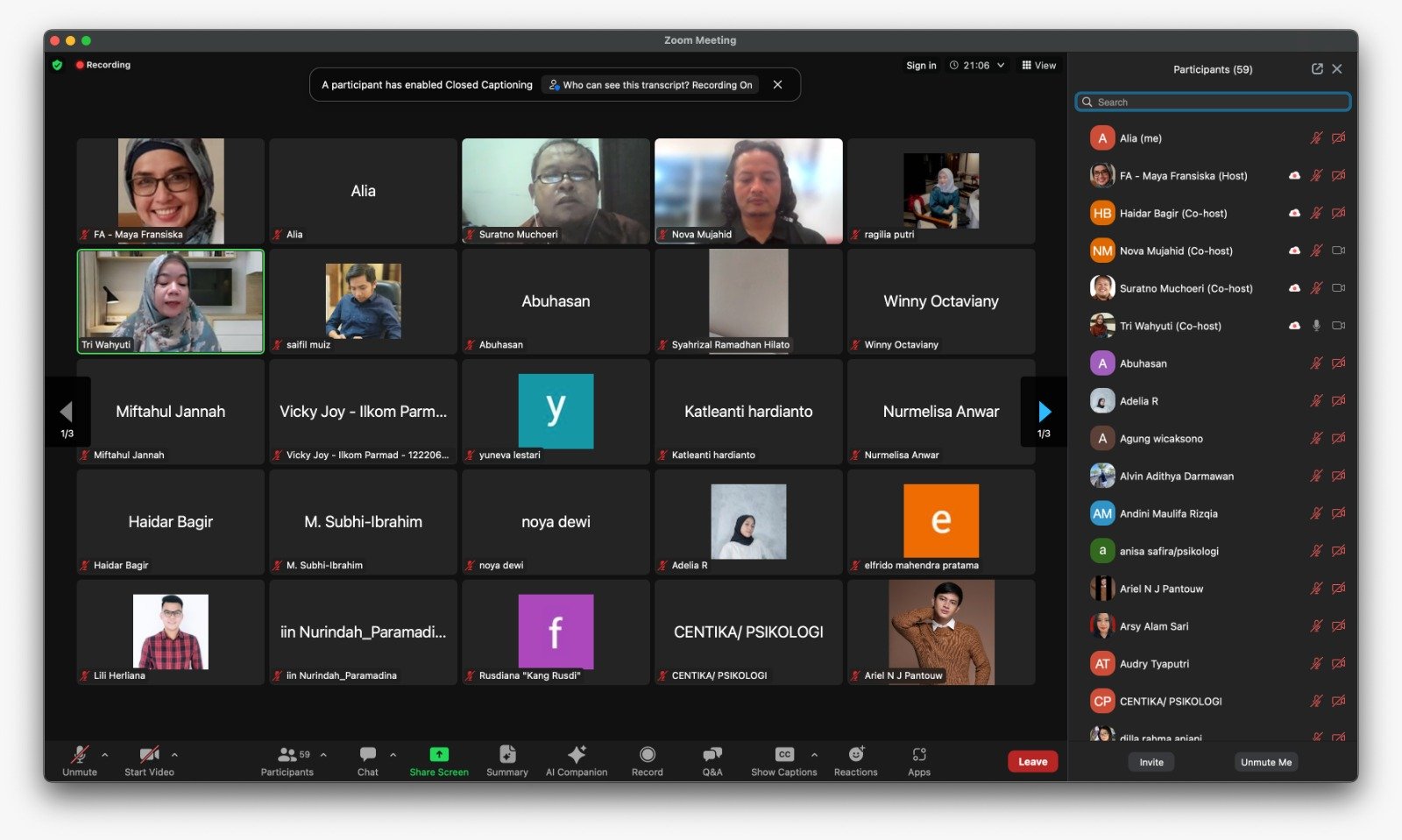Open the meeting timer 21:06 dropdown
The image size is (1402, 840).
[x=1001, y=66]
